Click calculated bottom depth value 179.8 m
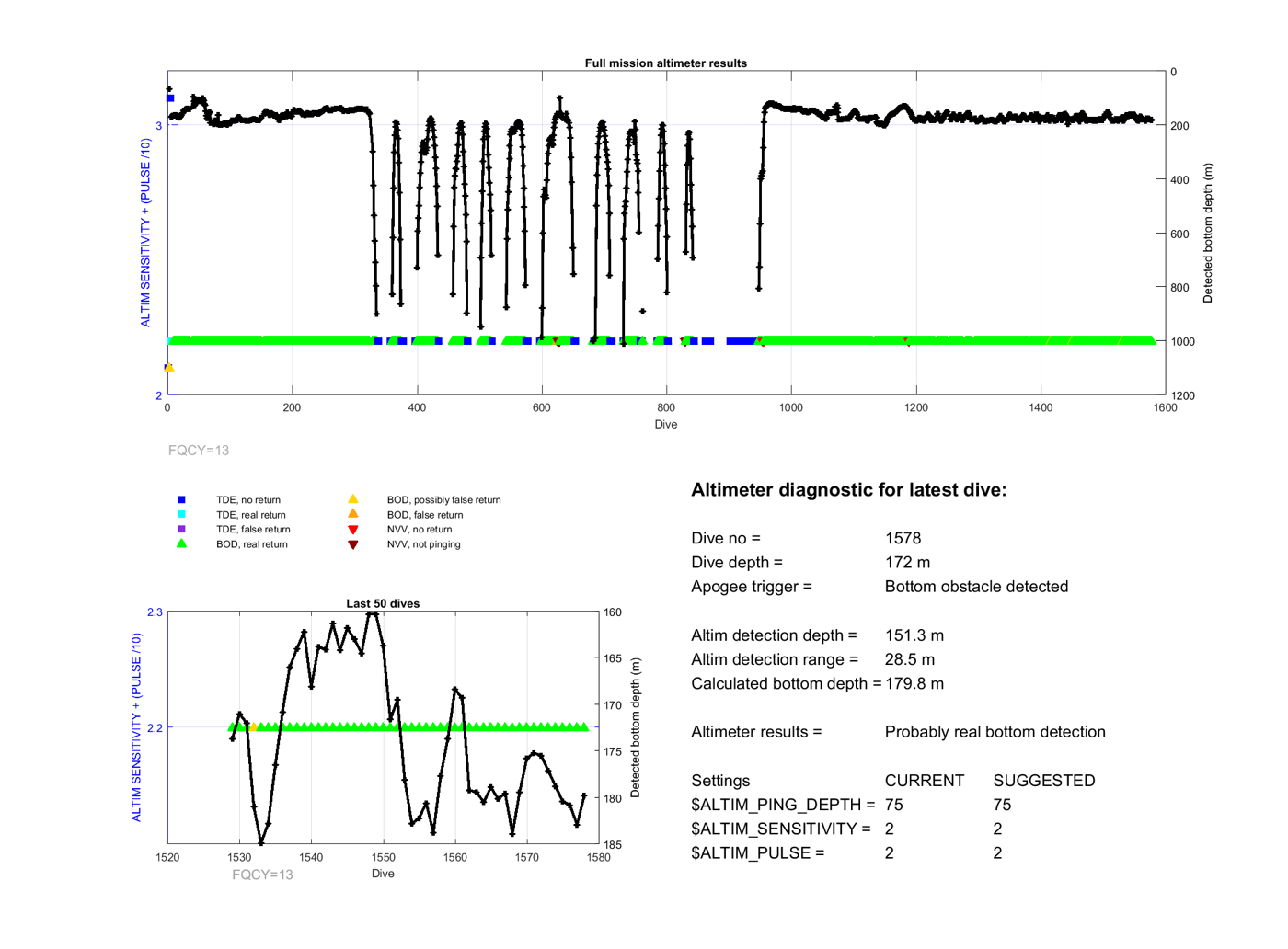 coord(914,684)
